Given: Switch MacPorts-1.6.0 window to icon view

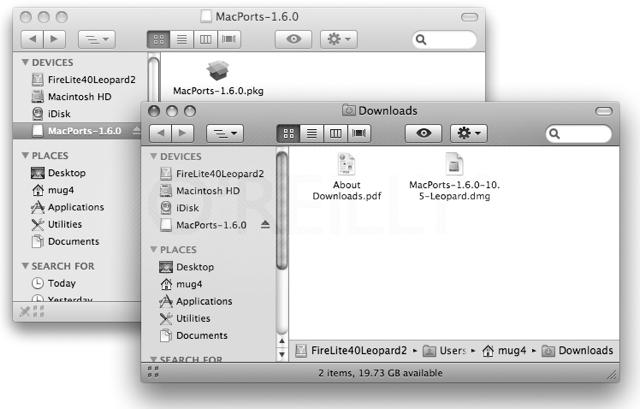Looking at the screenshot, I should (x=158, y=39).
